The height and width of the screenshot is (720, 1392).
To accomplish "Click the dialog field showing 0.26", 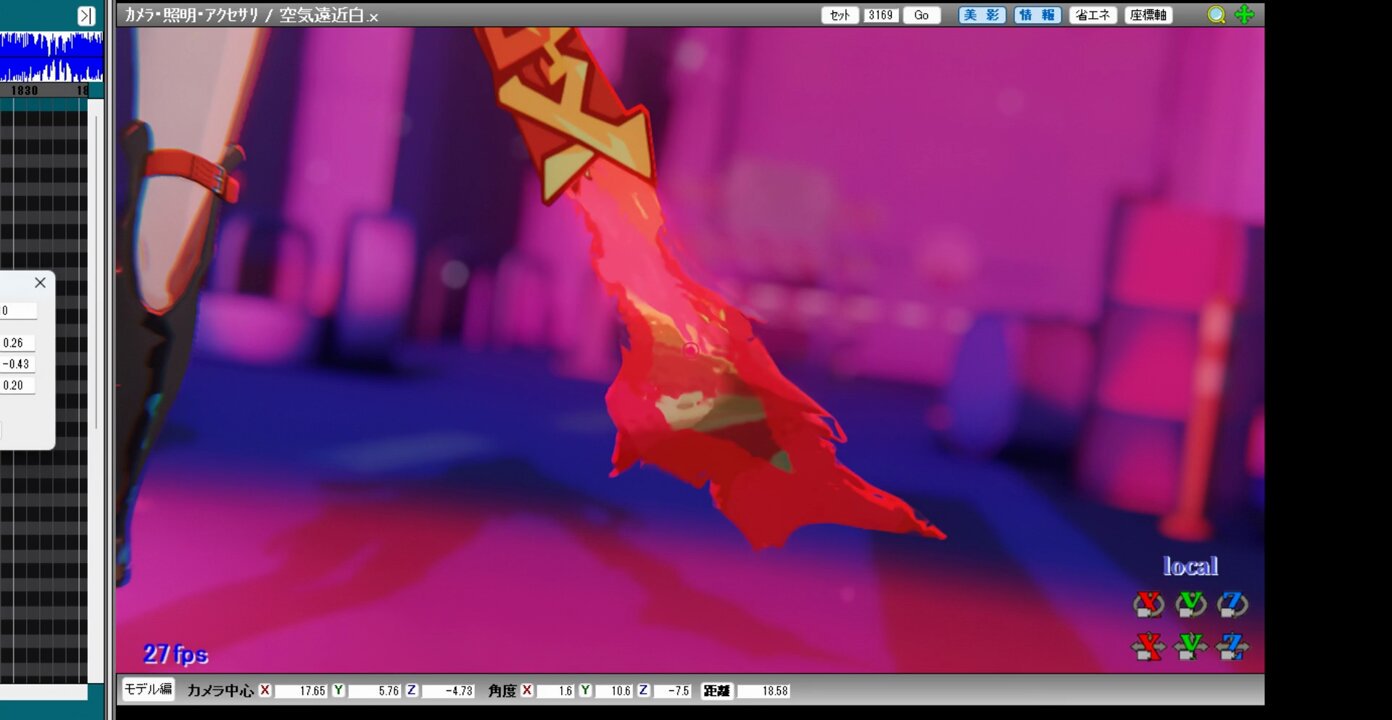I will coord(17,343).
